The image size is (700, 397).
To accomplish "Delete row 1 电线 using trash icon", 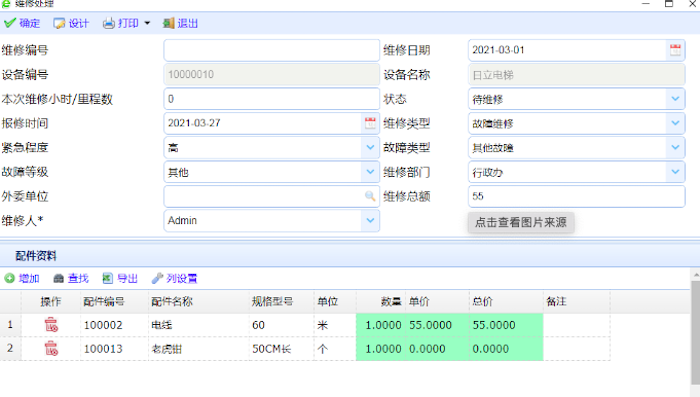I will [x=51, y=325].
